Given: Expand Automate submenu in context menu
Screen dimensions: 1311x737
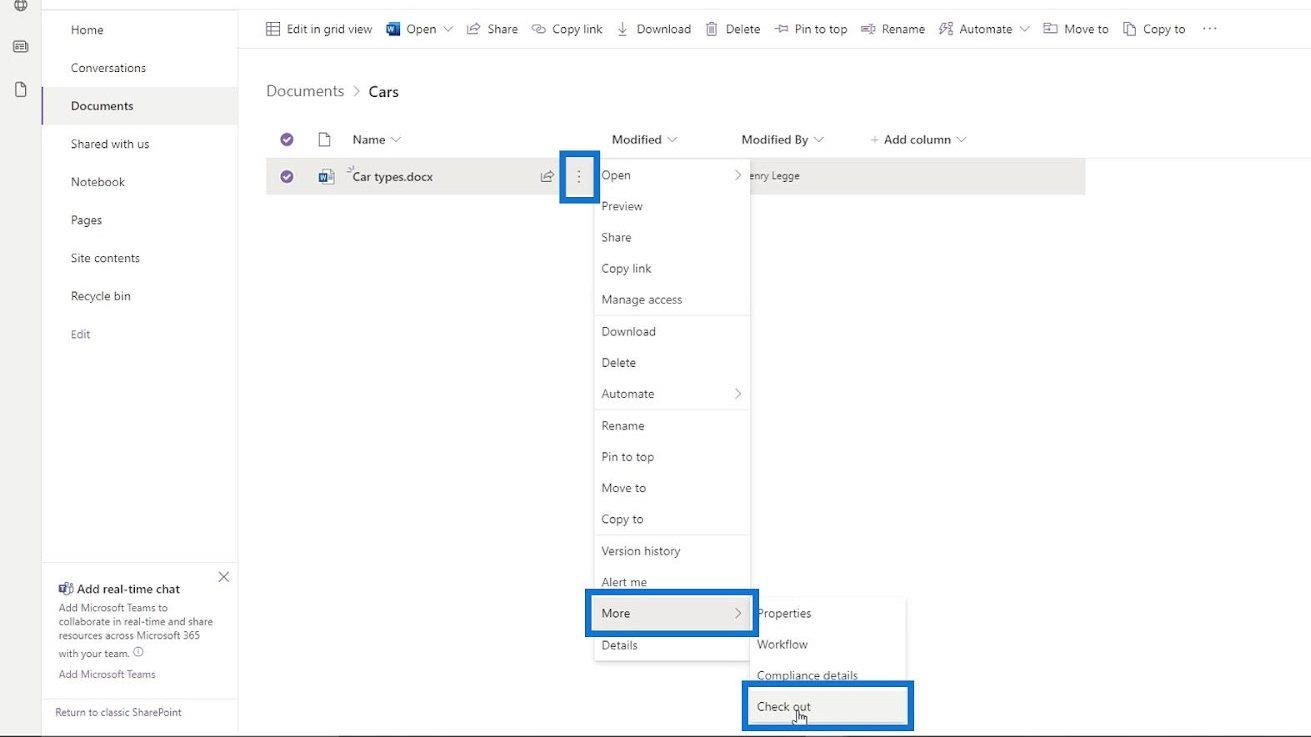Looking at the screenshot, I should 672,393.
